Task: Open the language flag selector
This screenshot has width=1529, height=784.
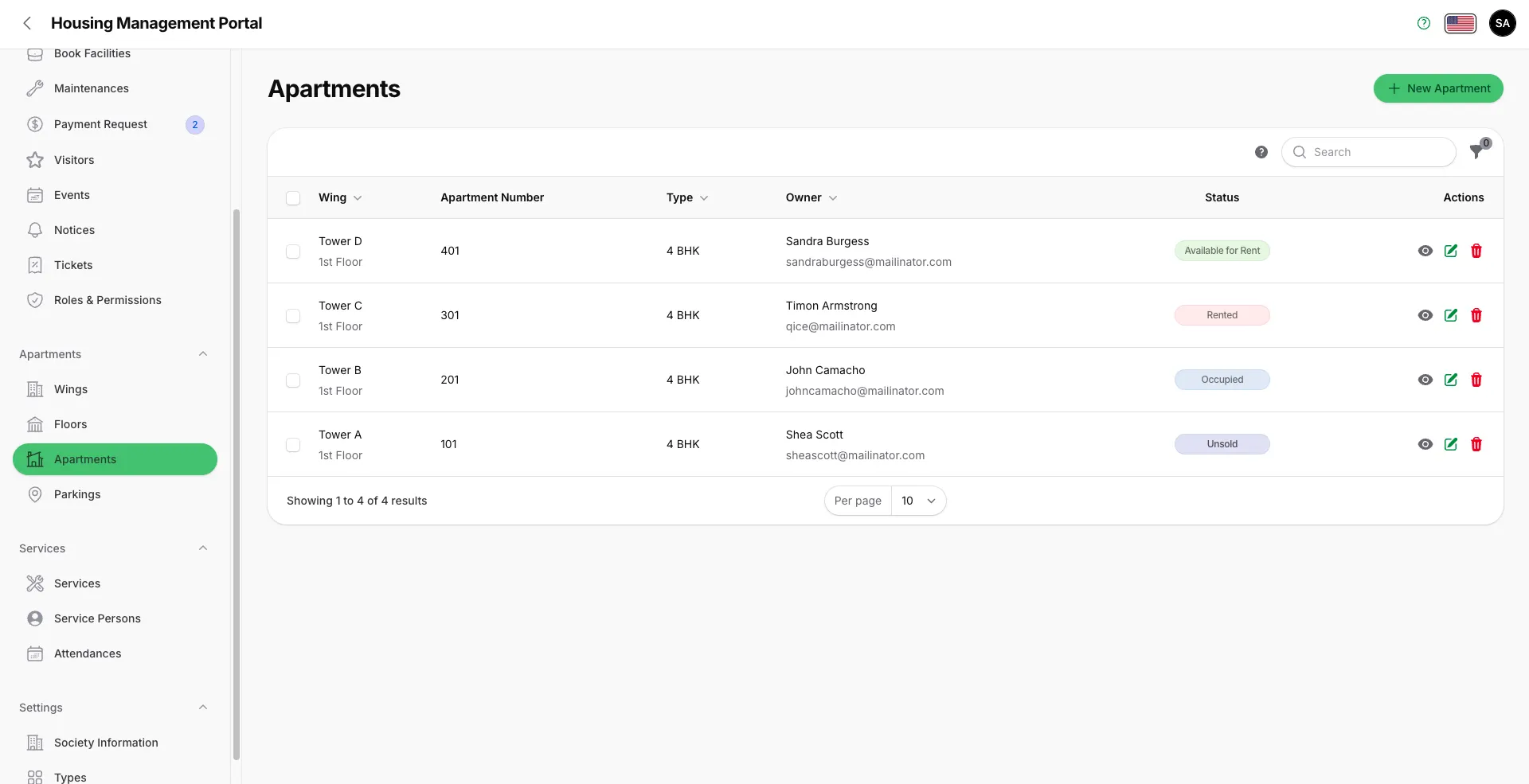Action: (x=1460, y=23)
